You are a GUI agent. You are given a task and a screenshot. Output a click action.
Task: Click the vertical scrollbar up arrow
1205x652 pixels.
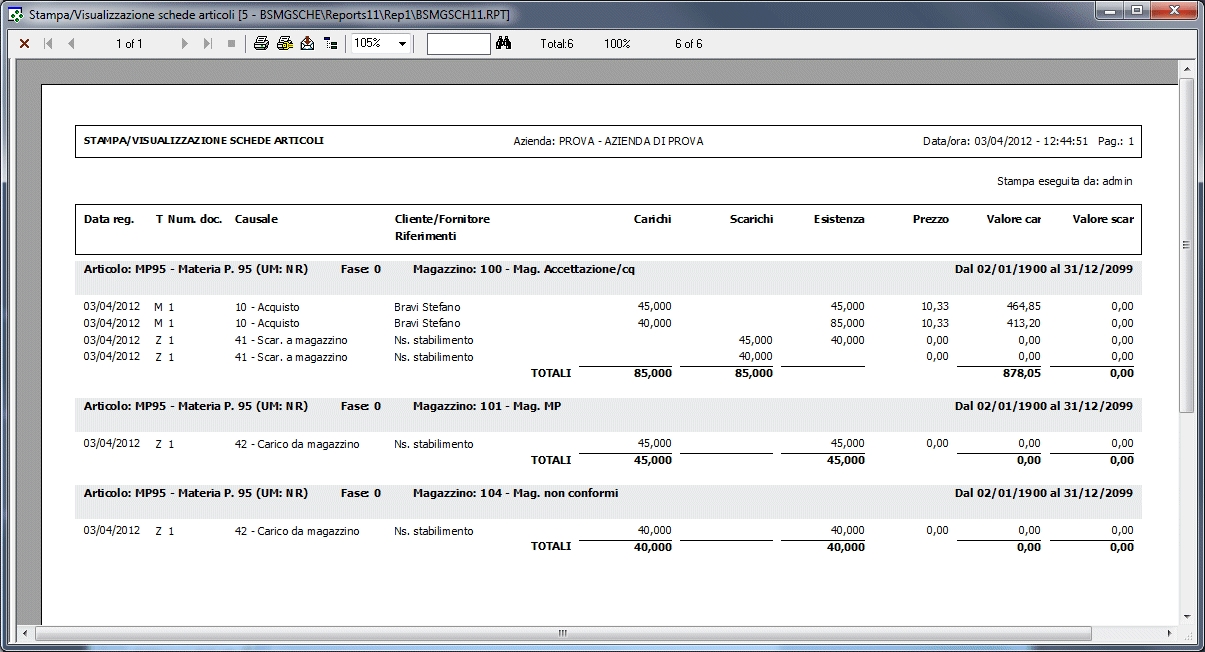click(1187, 69)
